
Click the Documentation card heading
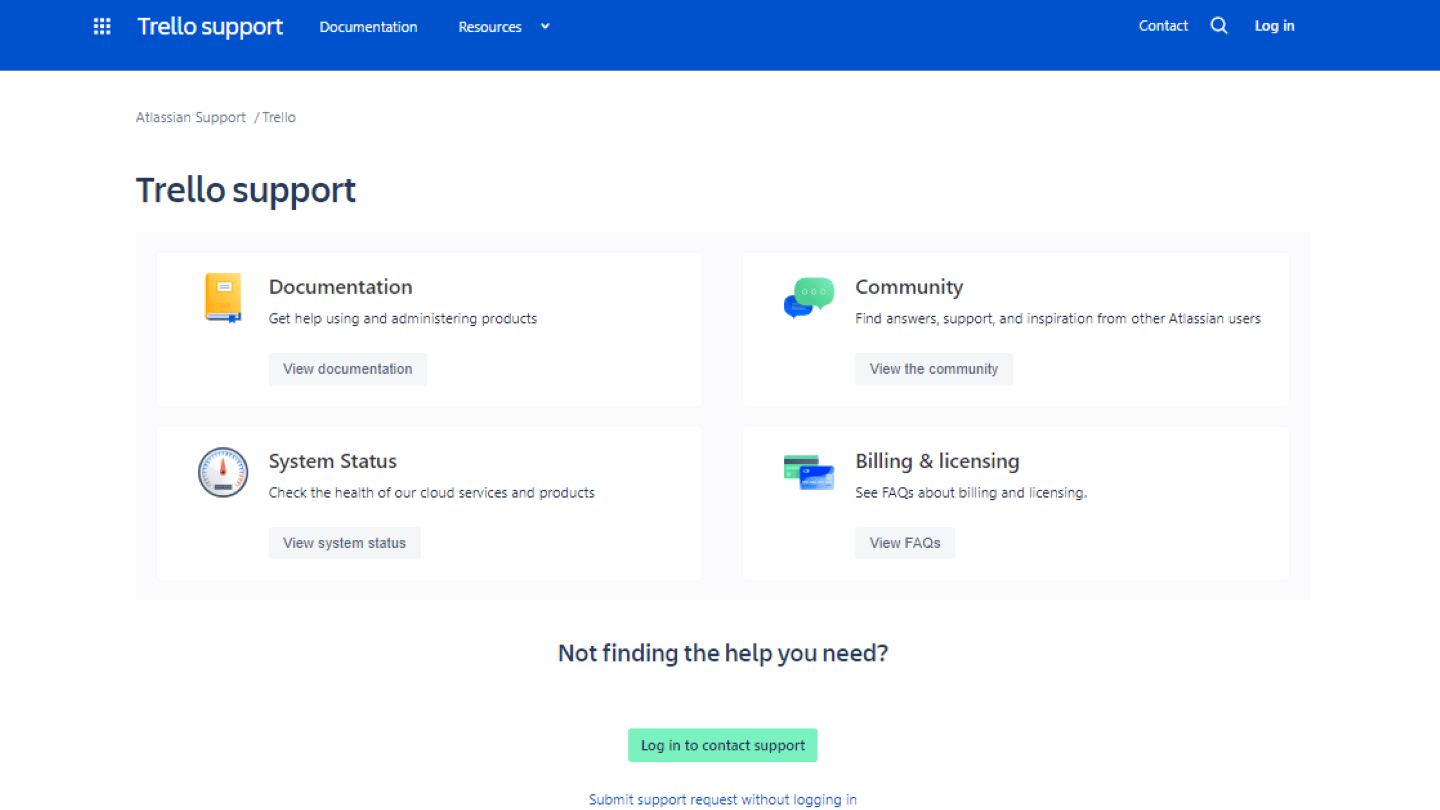341,287
